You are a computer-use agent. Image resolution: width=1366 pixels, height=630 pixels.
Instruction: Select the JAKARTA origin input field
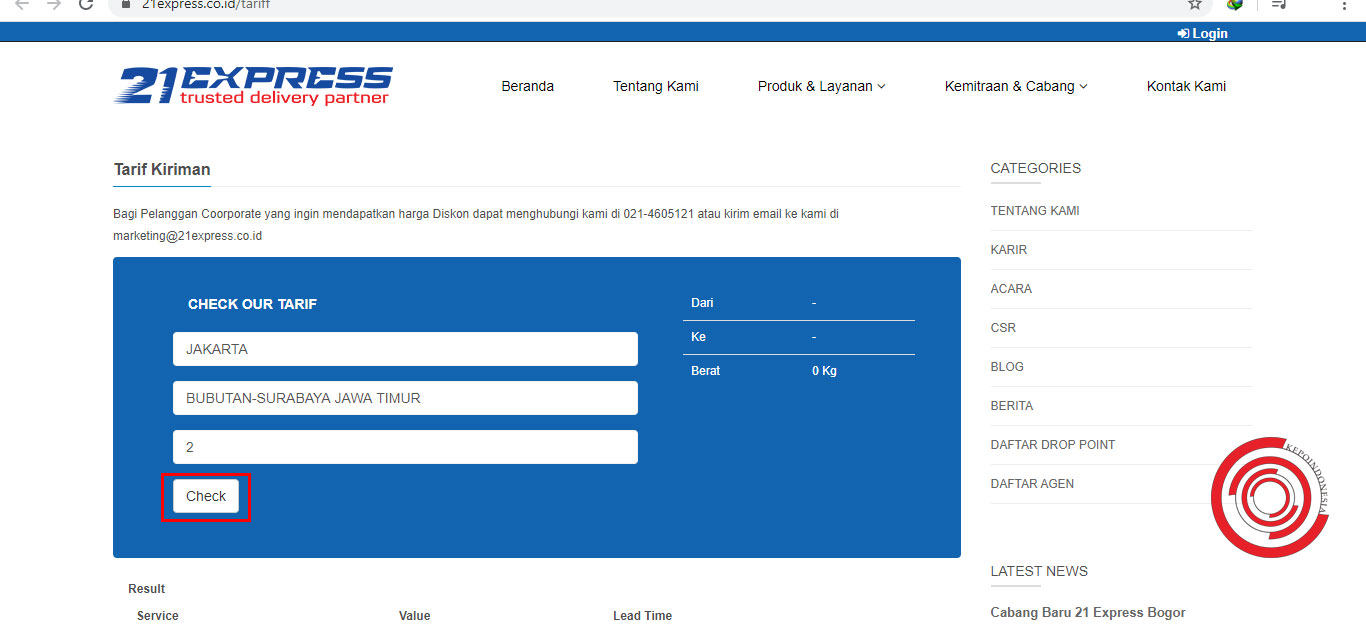[404, 348]
